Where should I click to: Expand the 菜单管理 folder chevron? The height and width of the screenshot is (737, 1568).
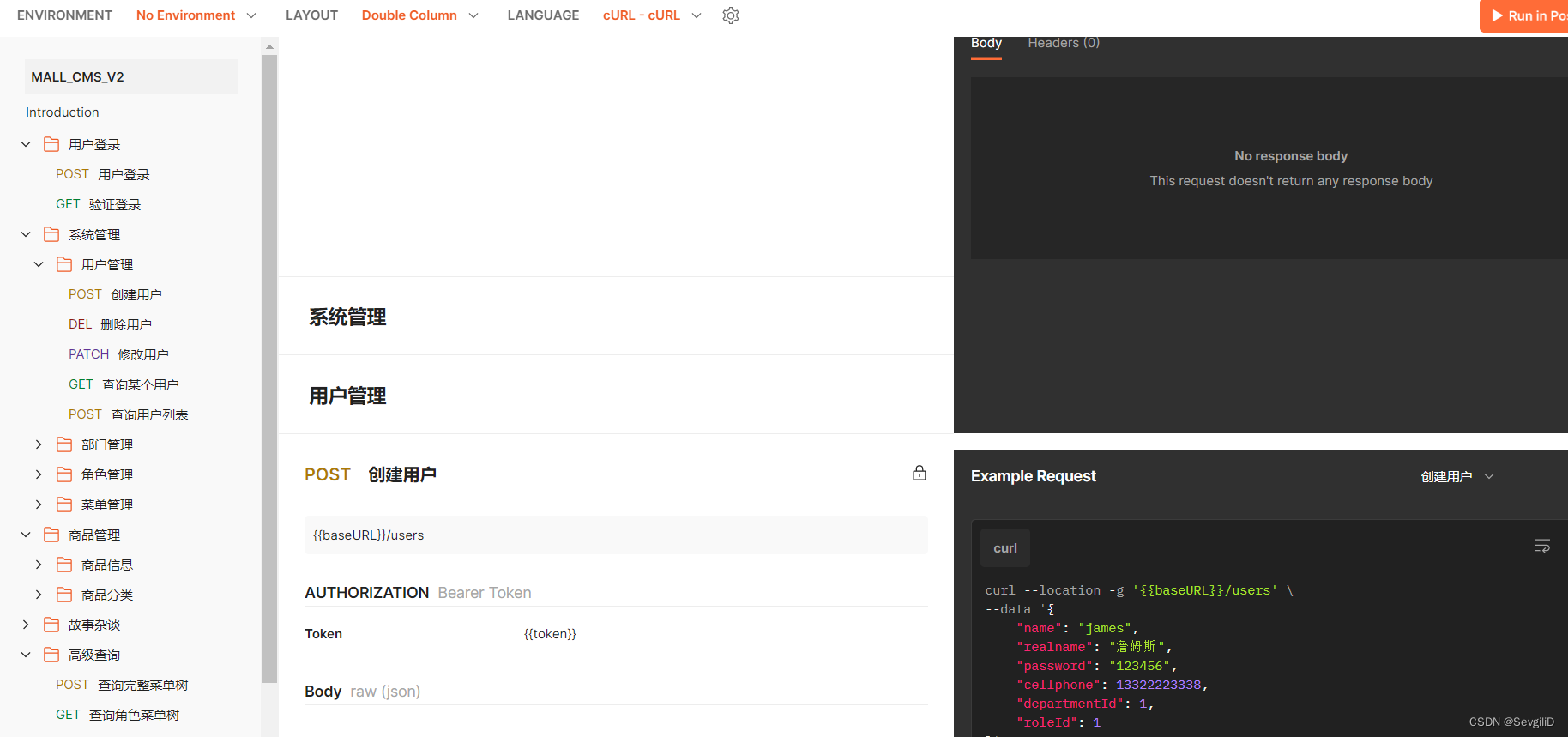[39, 504]
